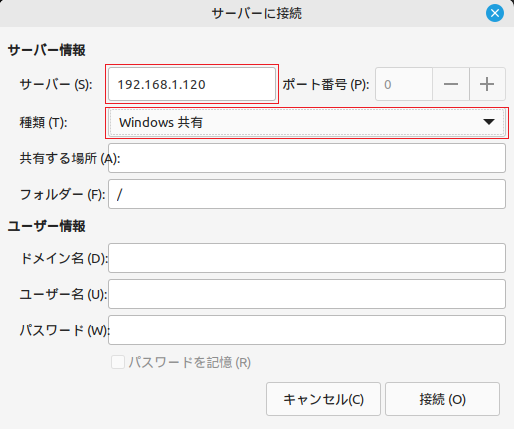
Task: Click the ユーザー名 input field
Action: (307, 294)
